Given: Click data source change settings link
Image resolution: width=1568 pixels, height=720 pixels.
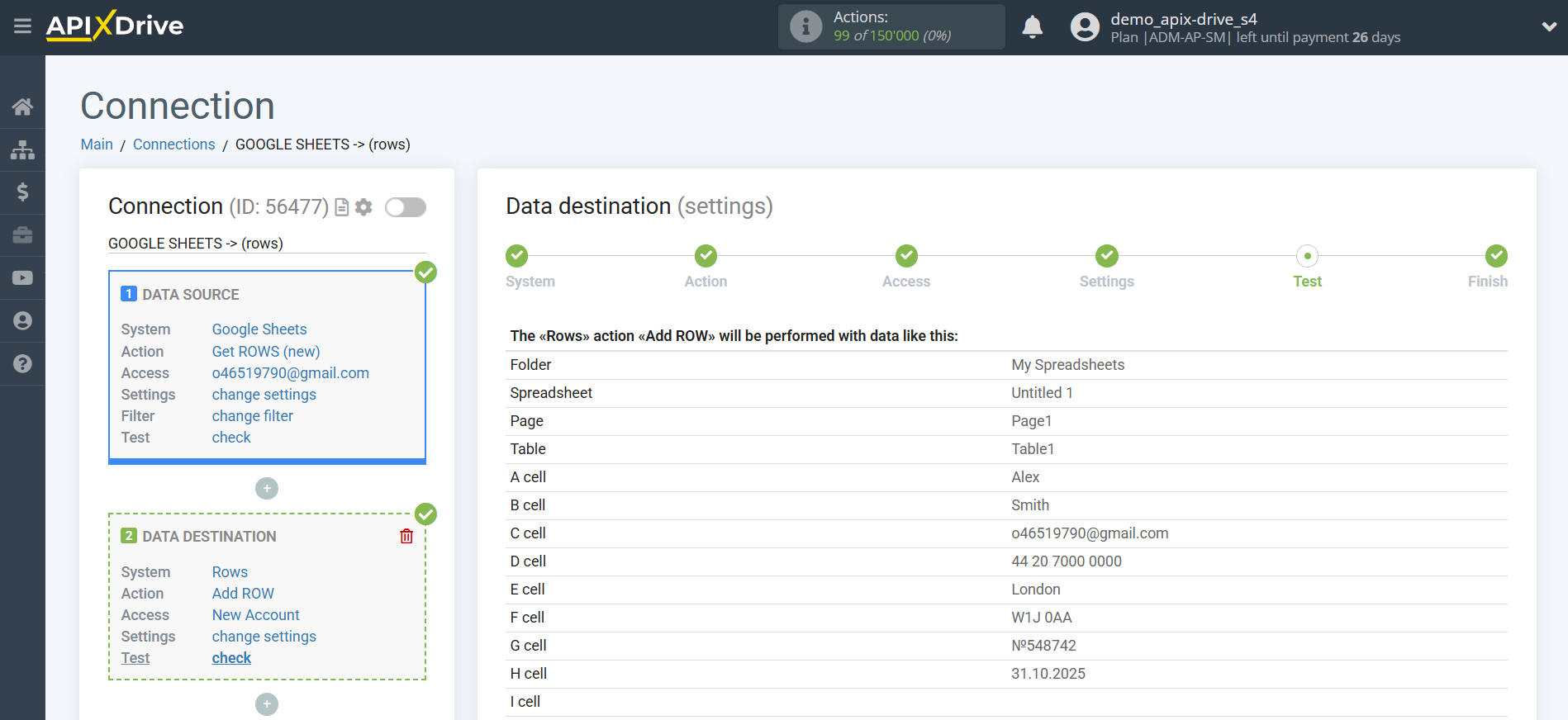Looking at the screenshot, I should (x=264, y=395).
